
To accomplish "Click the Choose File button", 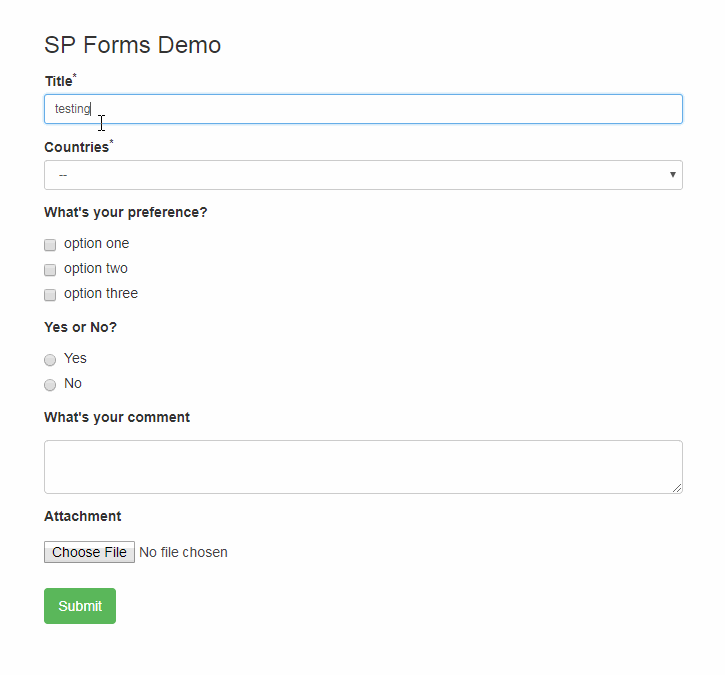I will tap(89, 552).
